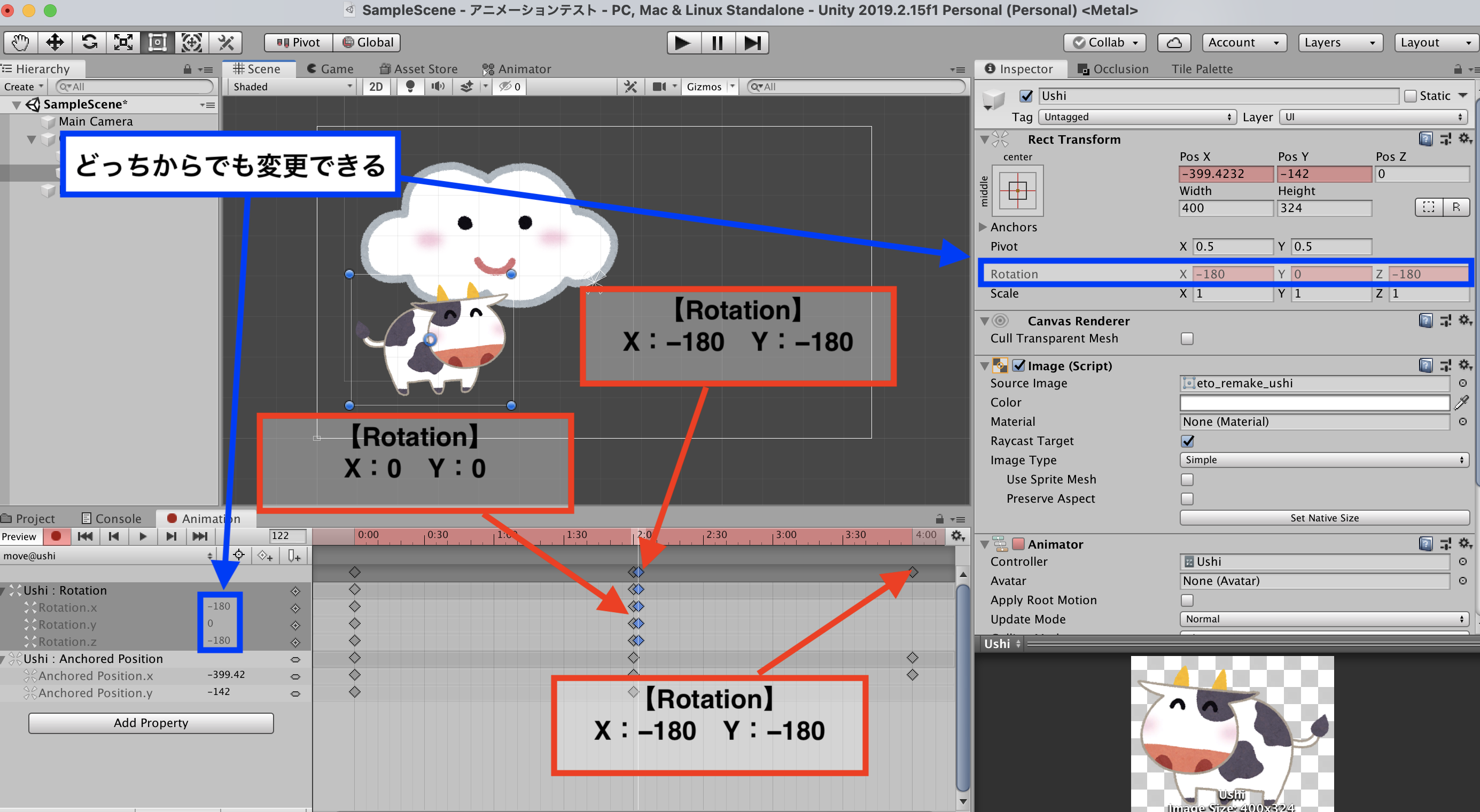1480x812 pixels.
Task: Open animation clip selector move@ushi
Action: point(107,556)
